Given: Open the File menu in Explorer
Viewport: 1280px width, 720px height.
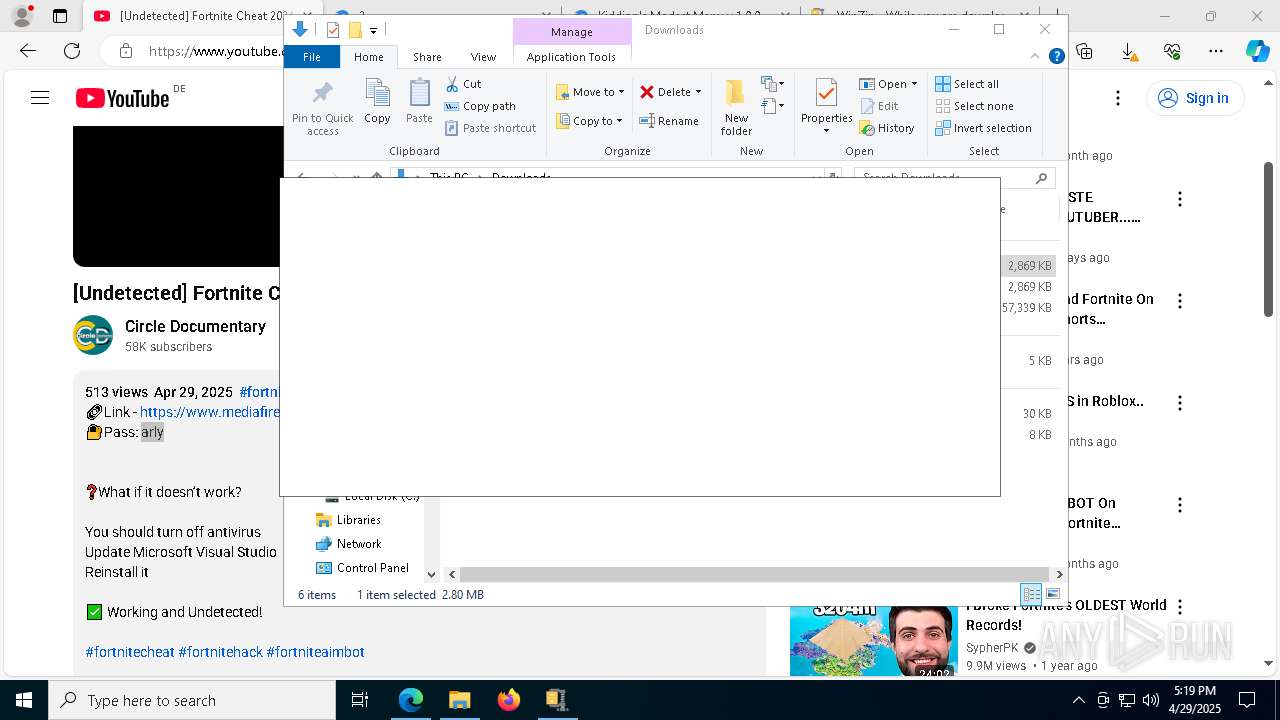Looking at the screenshot, I should click(312, 57).
